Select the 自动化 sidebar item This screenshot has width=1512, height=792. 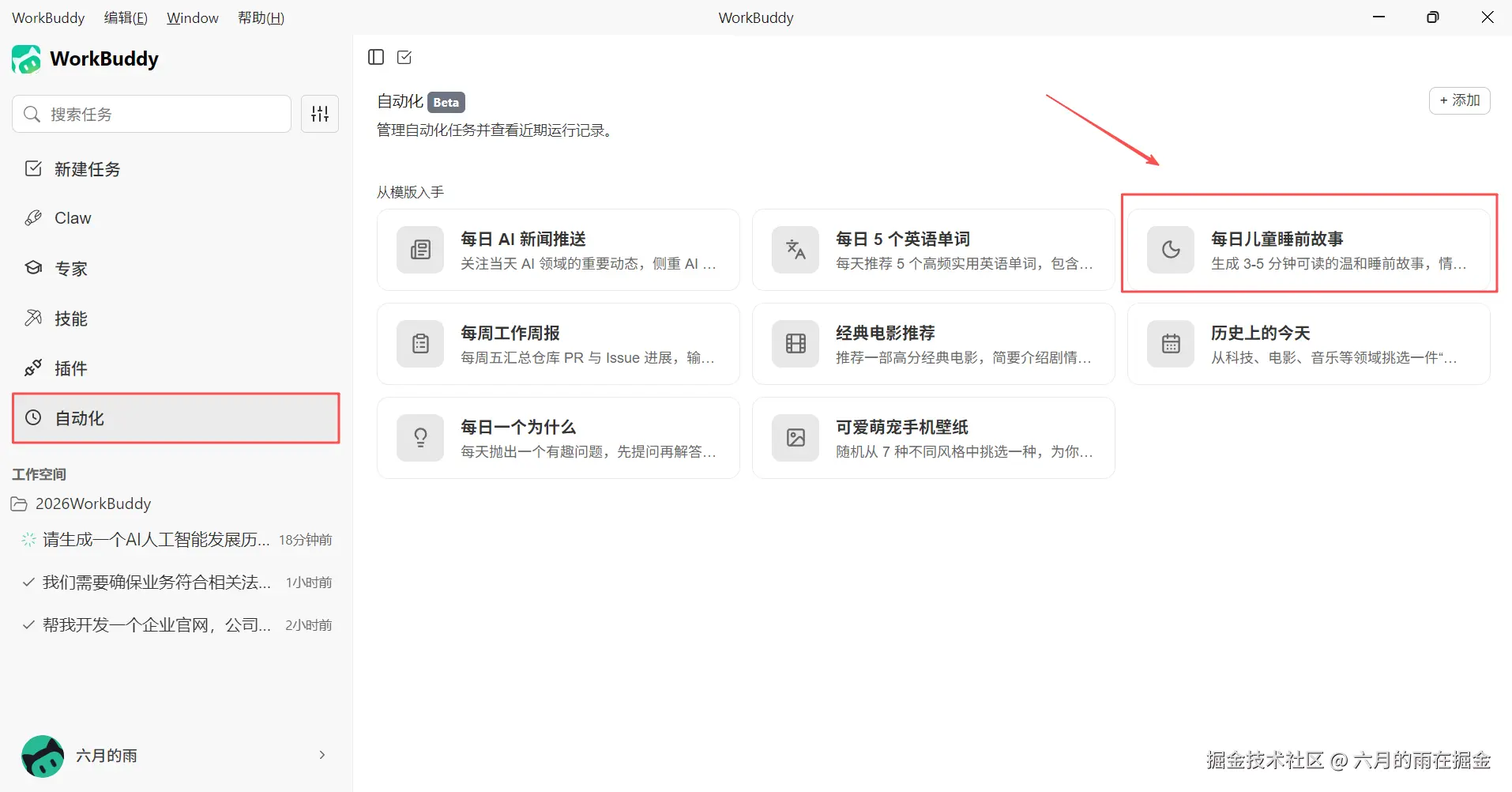175,417
